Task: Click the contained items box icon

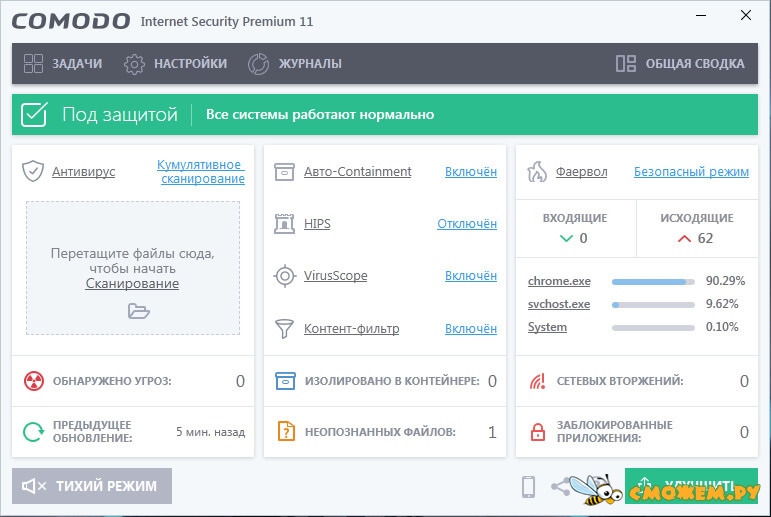Action: [285, 381]
